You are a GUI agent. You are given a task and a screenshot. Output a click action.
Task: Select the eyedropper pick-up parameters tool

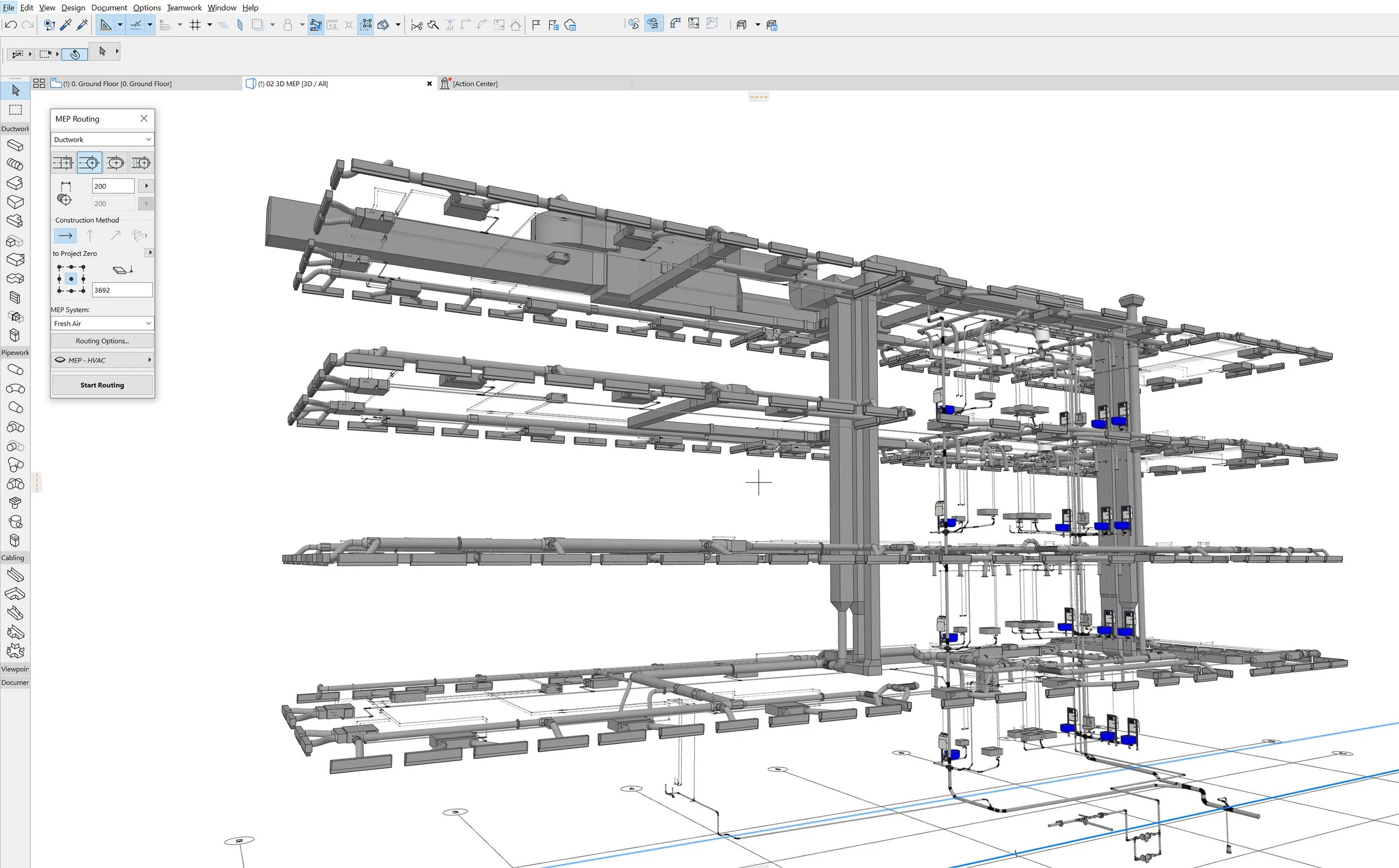[65, 25]
